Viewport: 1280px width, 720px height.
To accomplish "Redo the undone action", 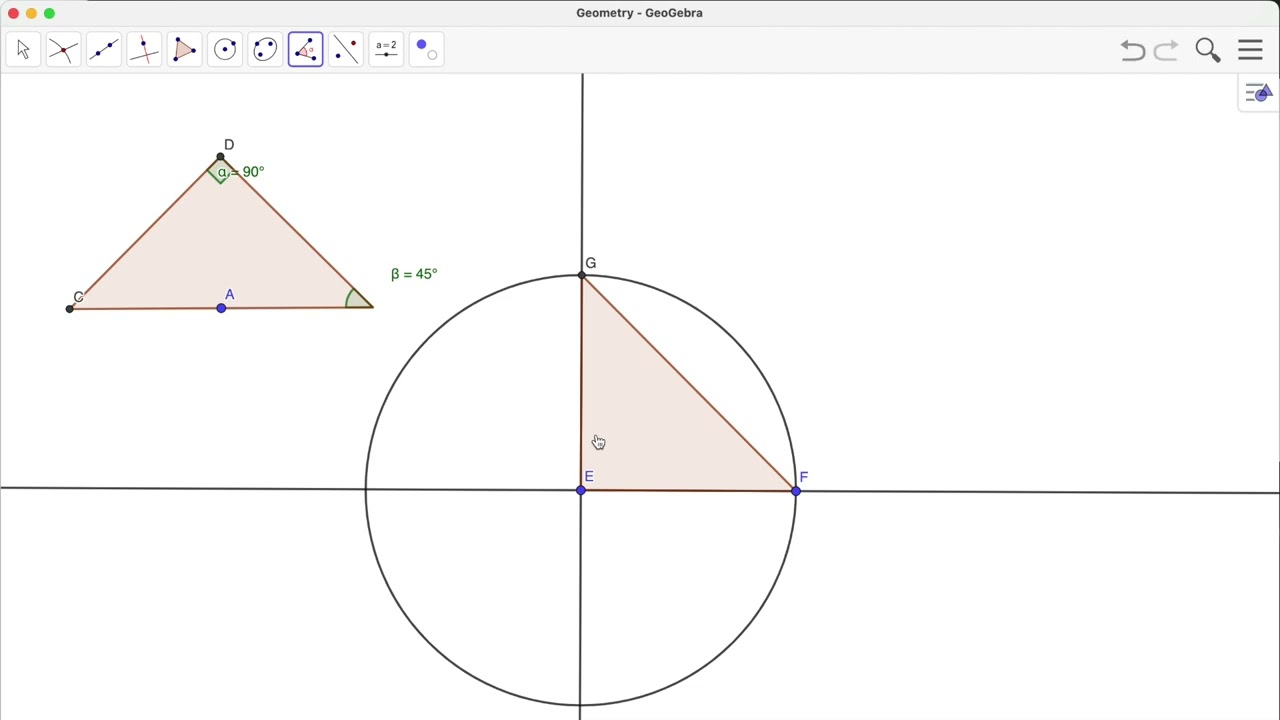I will [x=1166, y=51].
